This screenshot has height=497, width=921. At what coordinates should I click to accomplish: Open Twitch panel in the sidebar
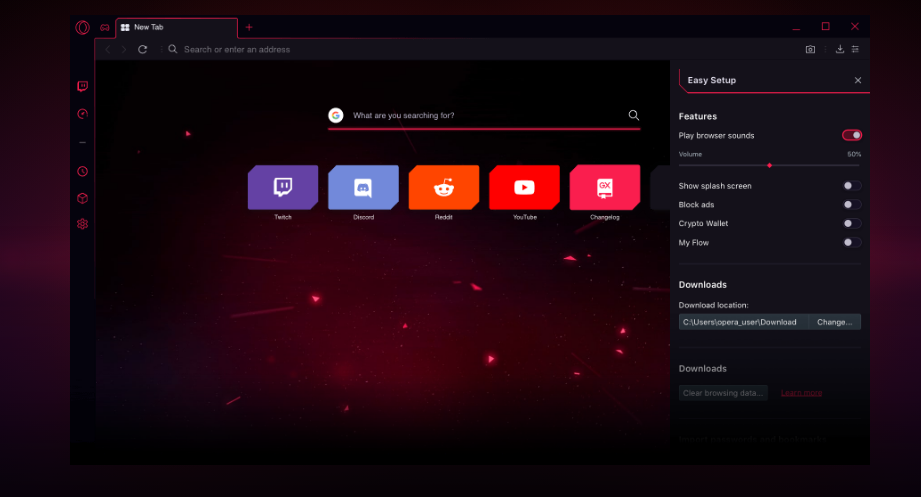point(83,86)
